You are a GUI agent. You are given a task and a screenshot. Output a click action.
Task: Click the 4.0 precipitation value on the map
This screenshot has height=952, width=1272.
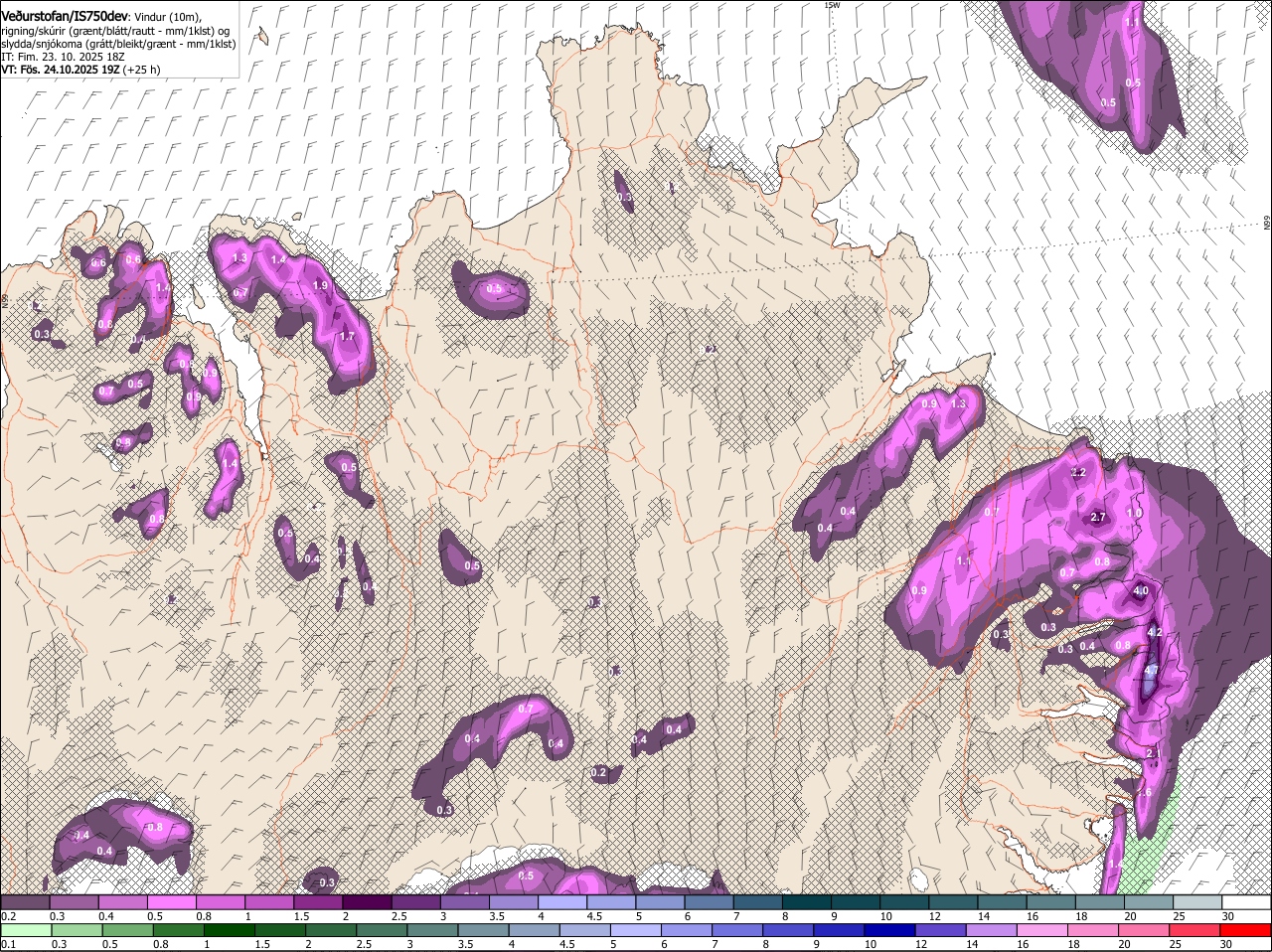[x=1141, y=591]
